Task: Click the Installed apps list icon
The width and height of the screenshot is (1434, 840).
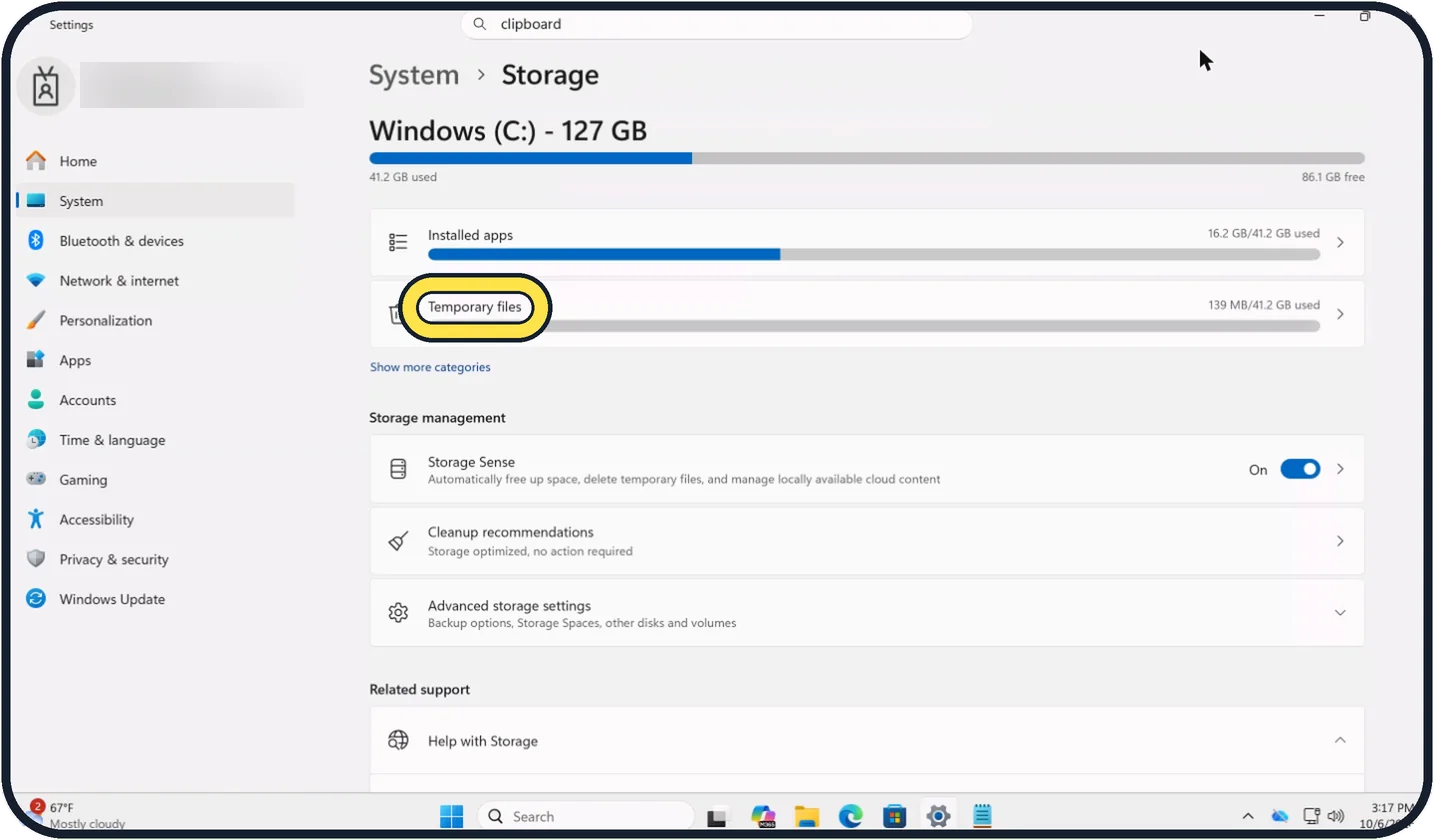Action: tap(398, 242)
